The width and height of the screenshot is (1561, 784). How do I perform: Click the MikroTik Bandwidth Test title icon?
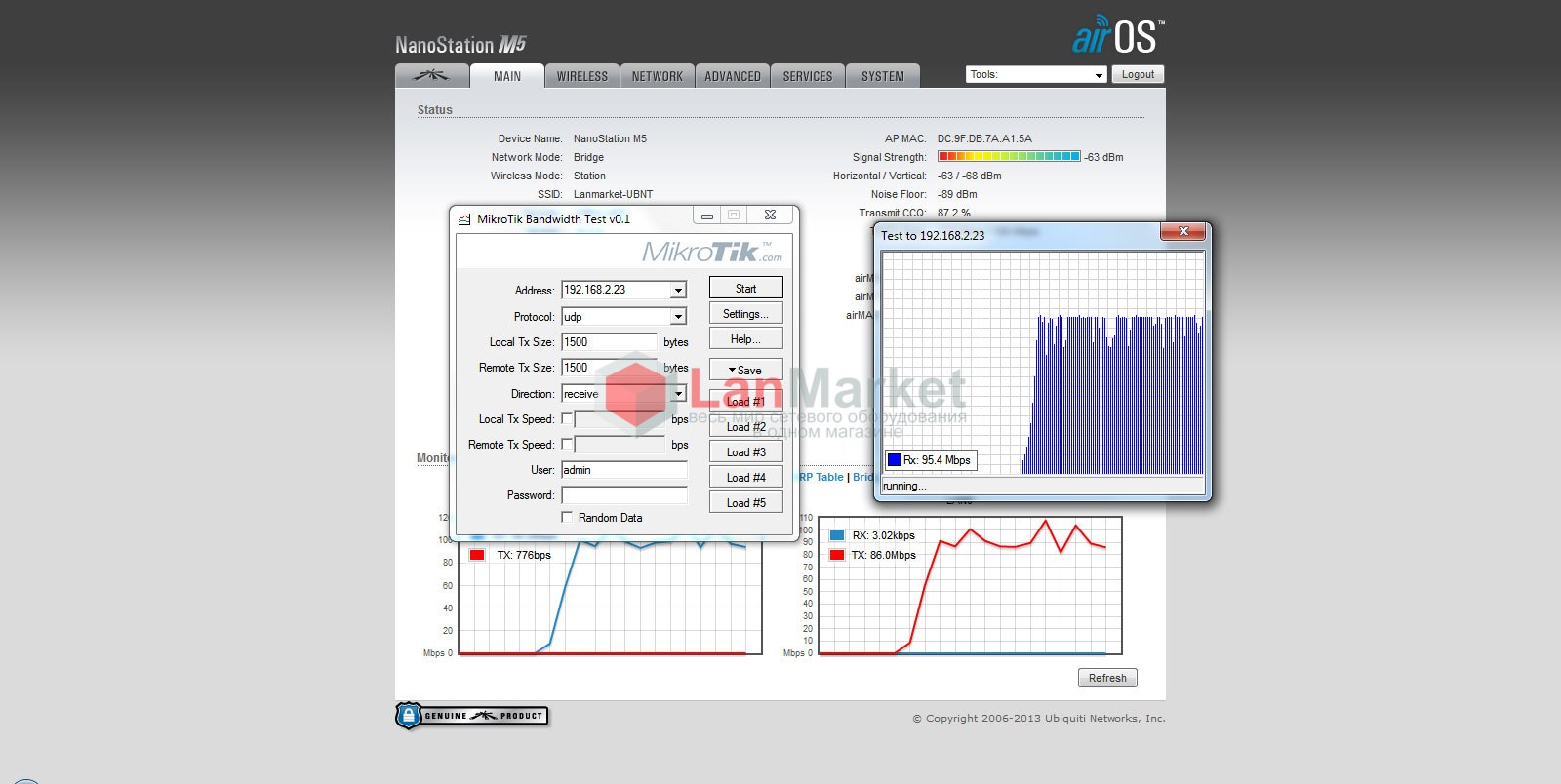(x=464, y=219)
